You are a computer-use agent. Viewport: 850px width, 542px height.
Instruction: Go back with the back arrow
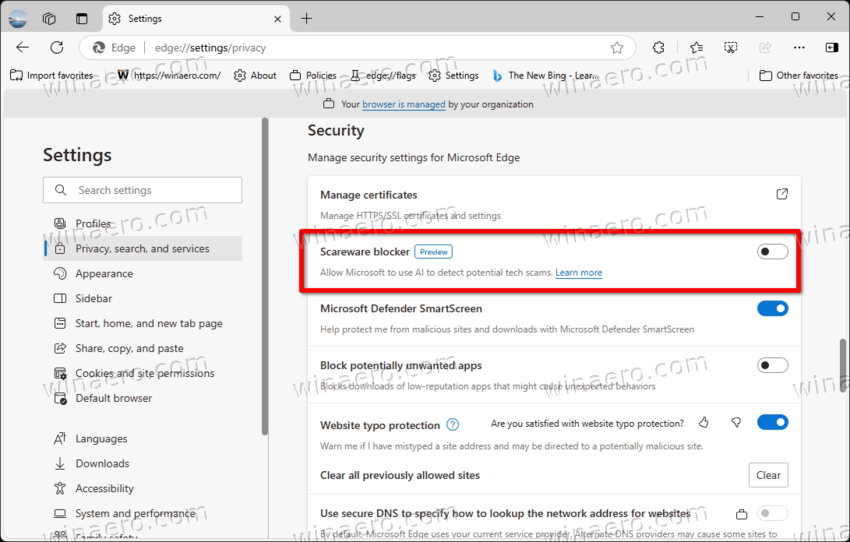coord(23,48)
